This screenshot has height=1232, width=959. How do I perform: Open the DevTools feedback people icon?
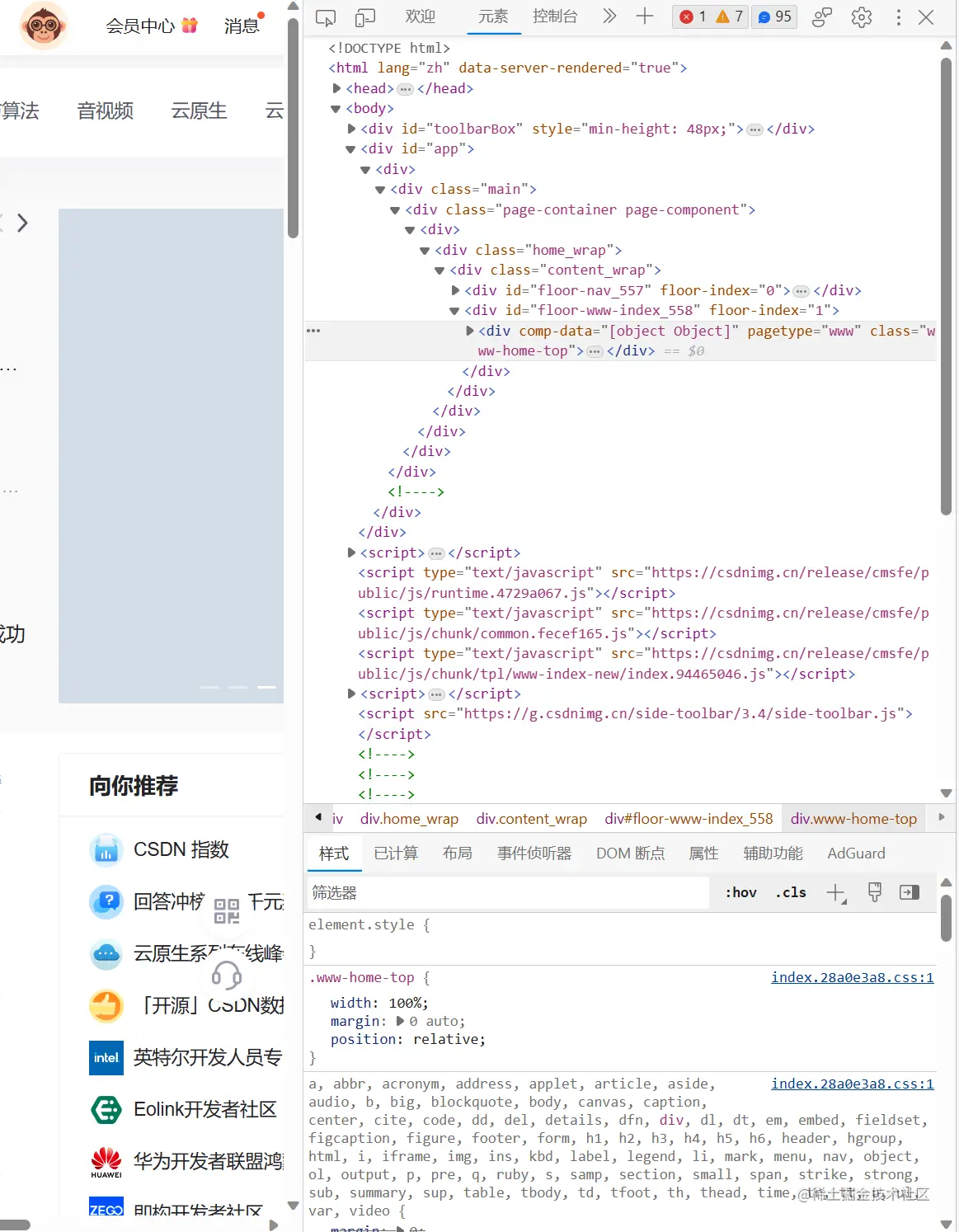822,17
